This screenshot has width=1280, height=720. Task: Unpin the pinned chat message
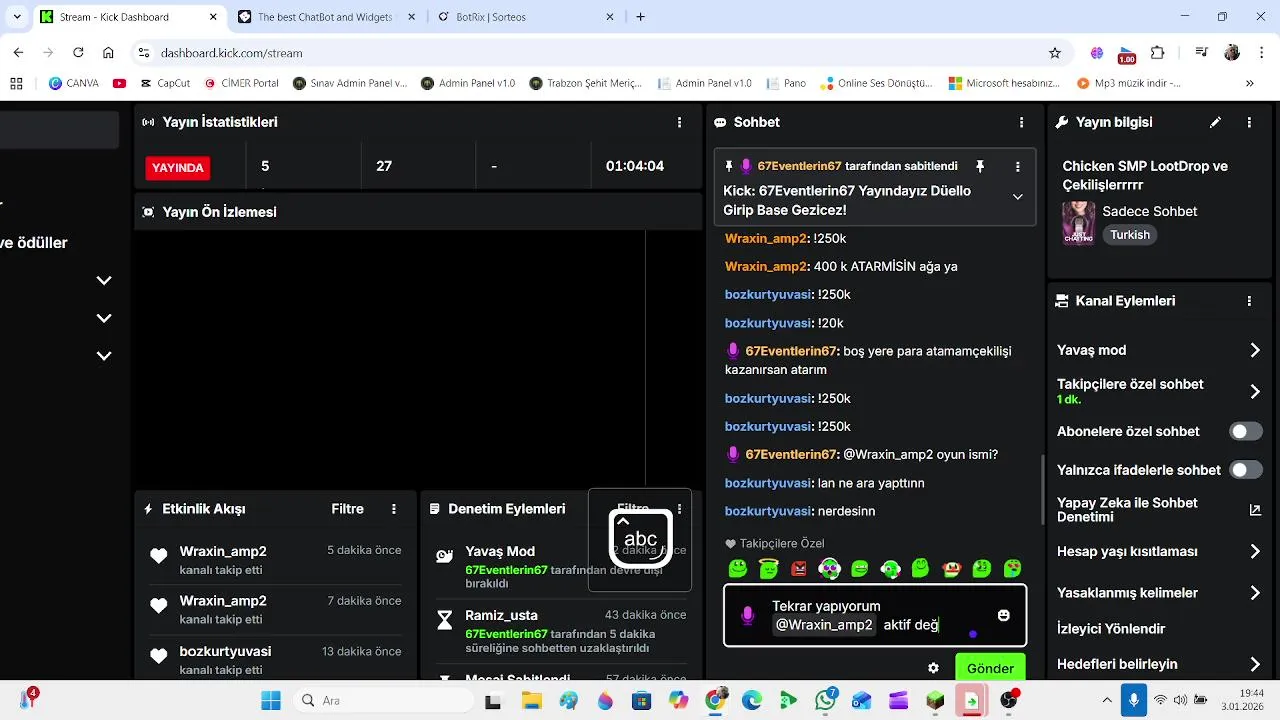click(x=980, y=166)
